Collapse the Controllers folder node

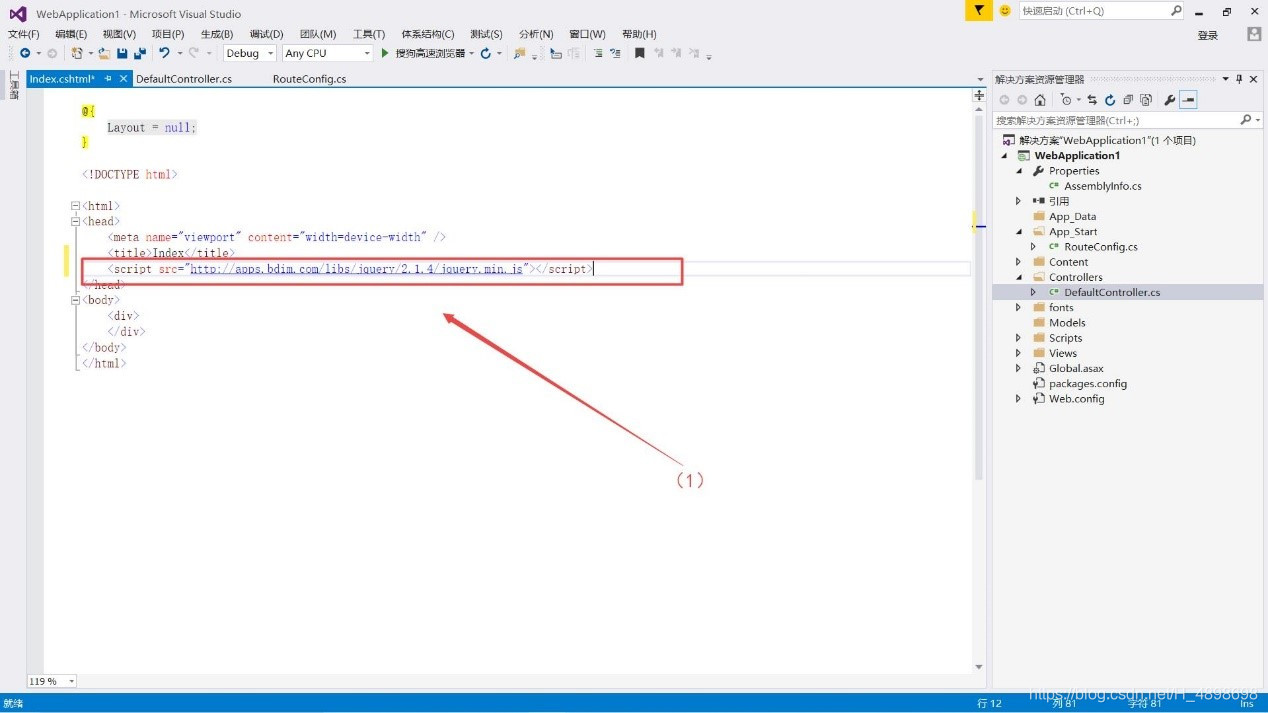1019,277
